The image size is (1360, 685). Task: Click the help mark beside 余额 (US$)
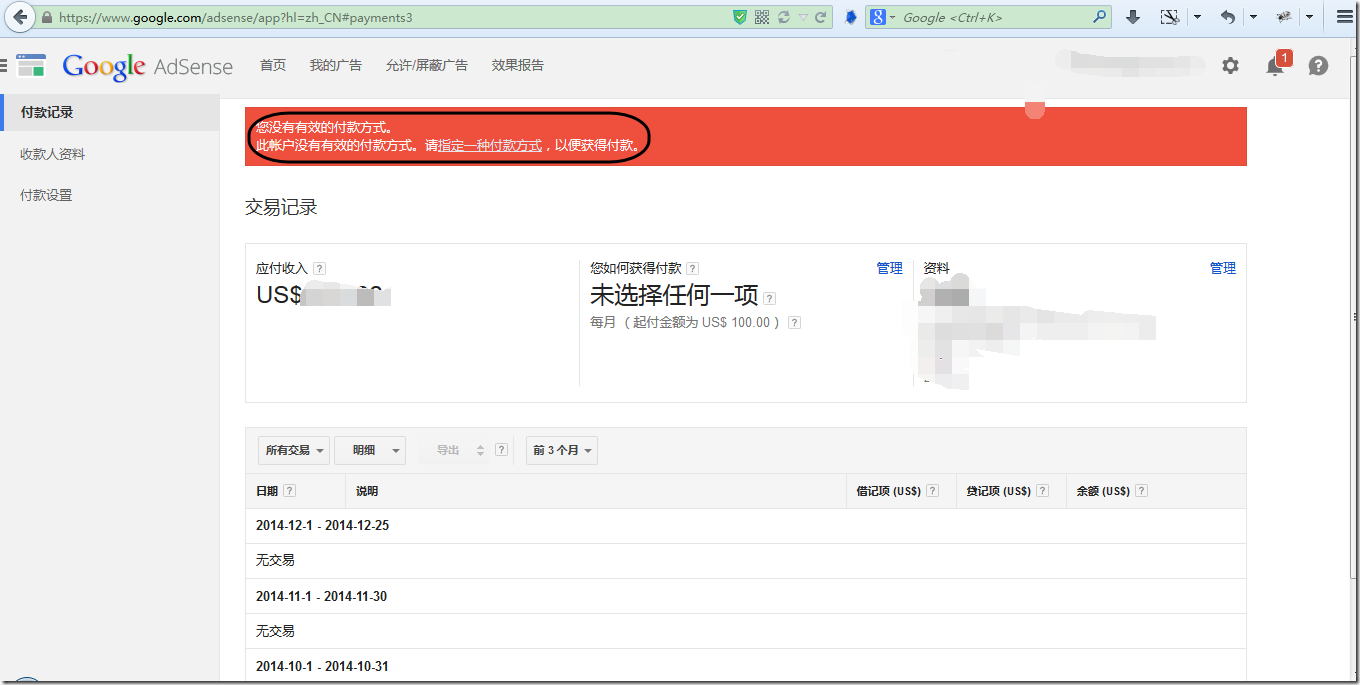1142,491
